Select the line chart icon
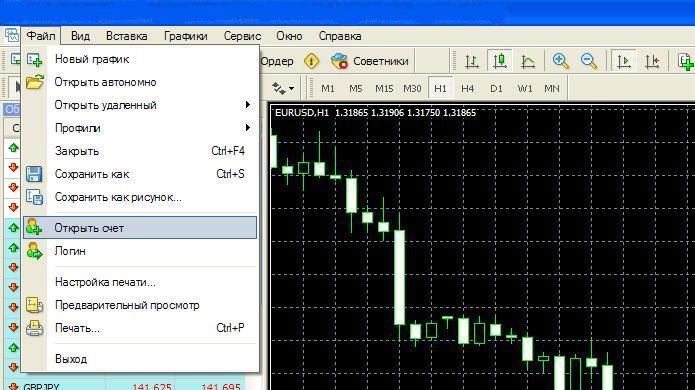This screenshot has height=390, width=695. coord(528,61)
